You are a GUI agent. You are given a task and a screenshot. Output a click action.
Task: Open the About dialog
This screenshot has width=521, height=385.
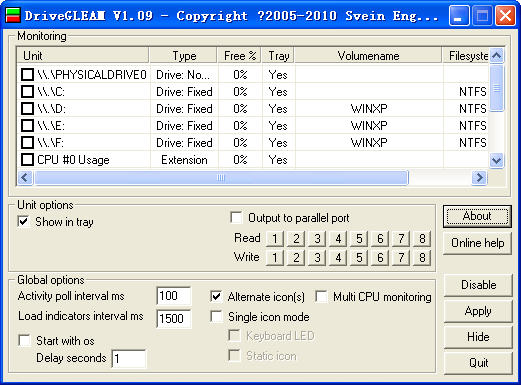click(x=477, y=216)
